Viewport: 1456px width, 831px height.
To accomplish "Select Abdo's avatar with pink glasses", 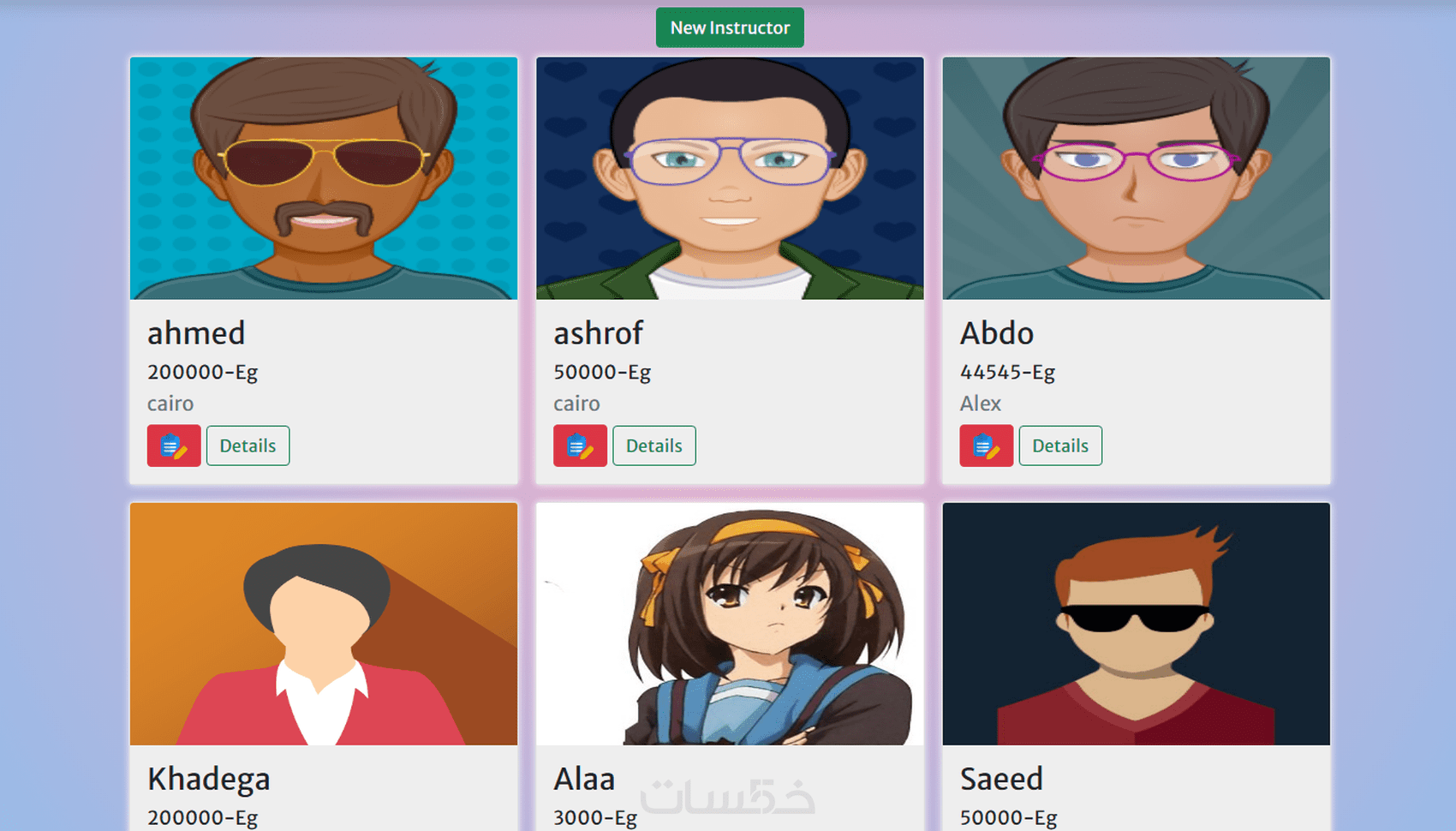I will [x=1136, y=178].
